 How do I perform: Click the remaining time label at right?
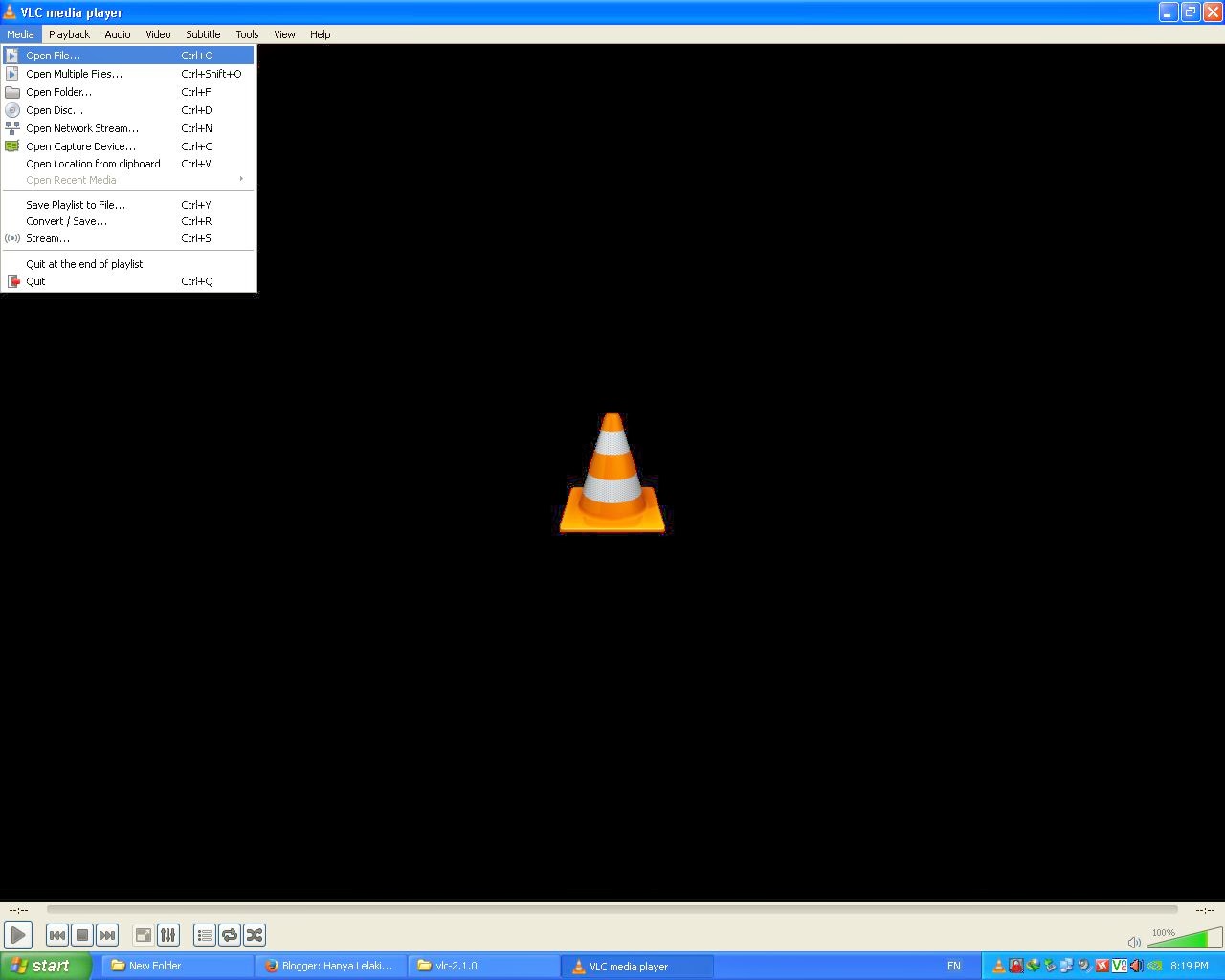[x=1205, y=910]
